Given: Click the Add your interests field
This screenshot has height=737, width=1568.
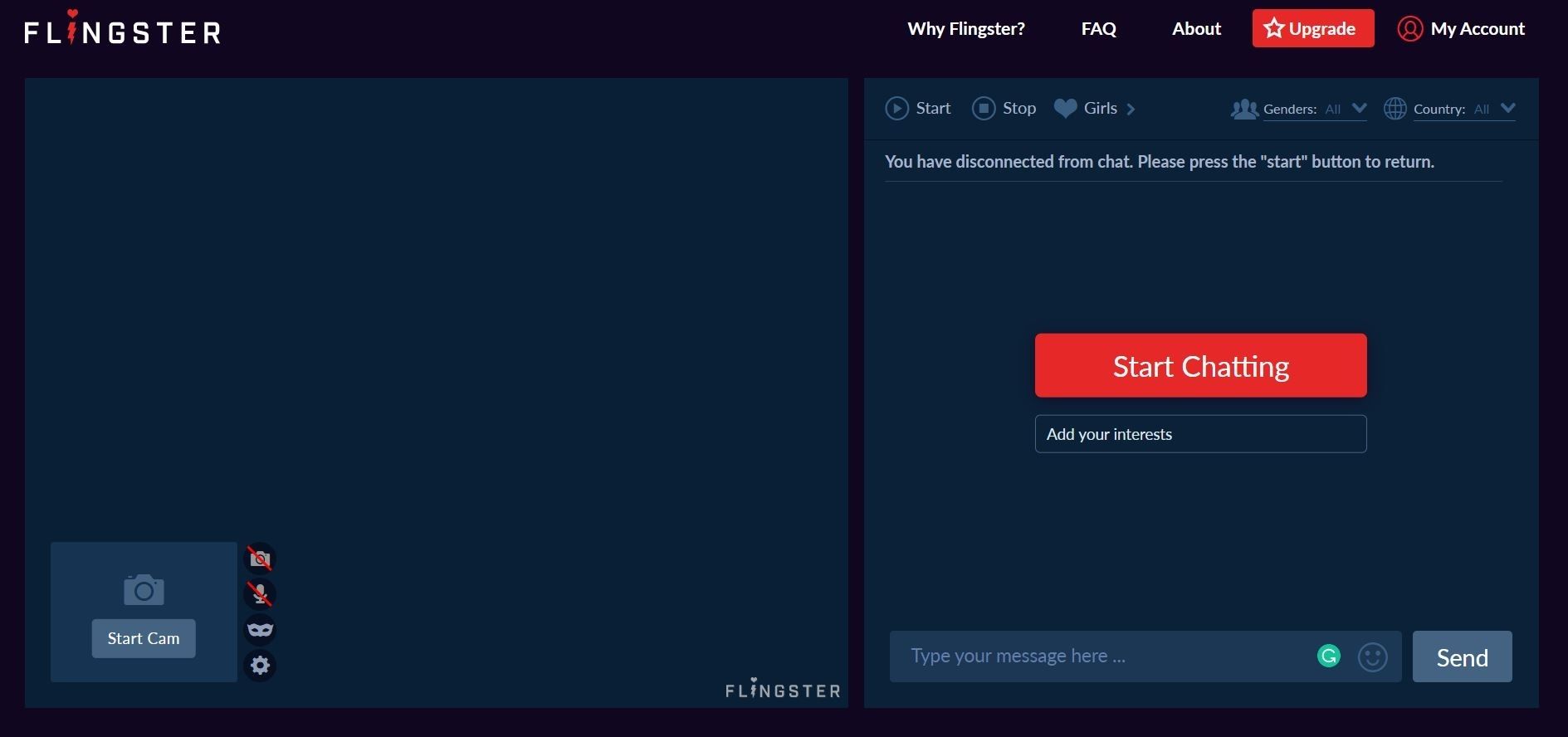Looking at the screenshot, I should pos(1200,434).
